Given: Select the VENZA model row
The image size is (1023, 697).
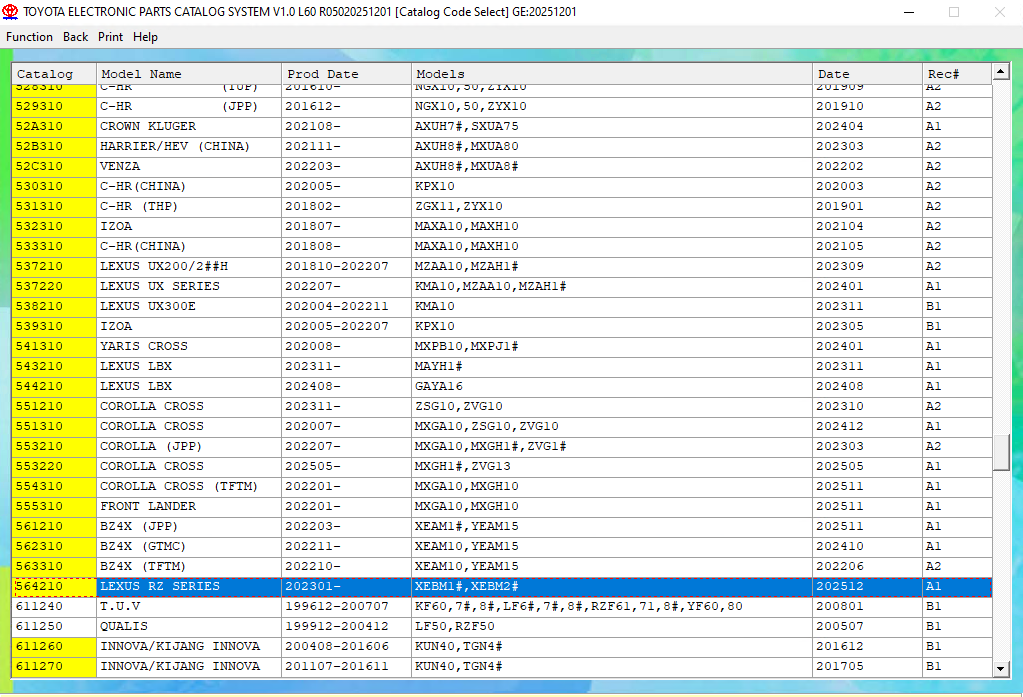Looking at the screenshot, I should (502, 166).
